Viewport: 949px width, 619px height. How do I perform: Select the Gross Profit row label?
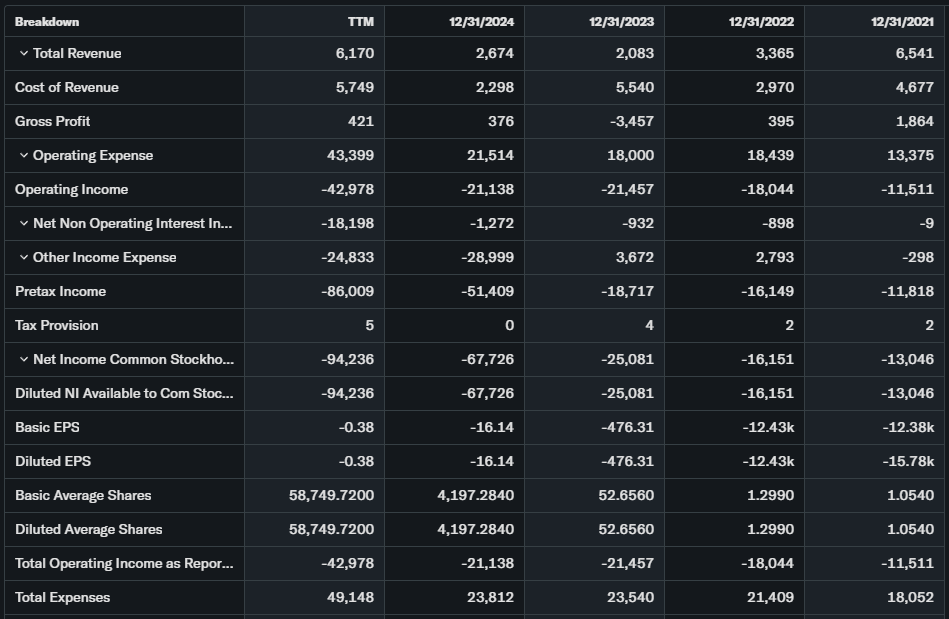[x=53, y=121]
